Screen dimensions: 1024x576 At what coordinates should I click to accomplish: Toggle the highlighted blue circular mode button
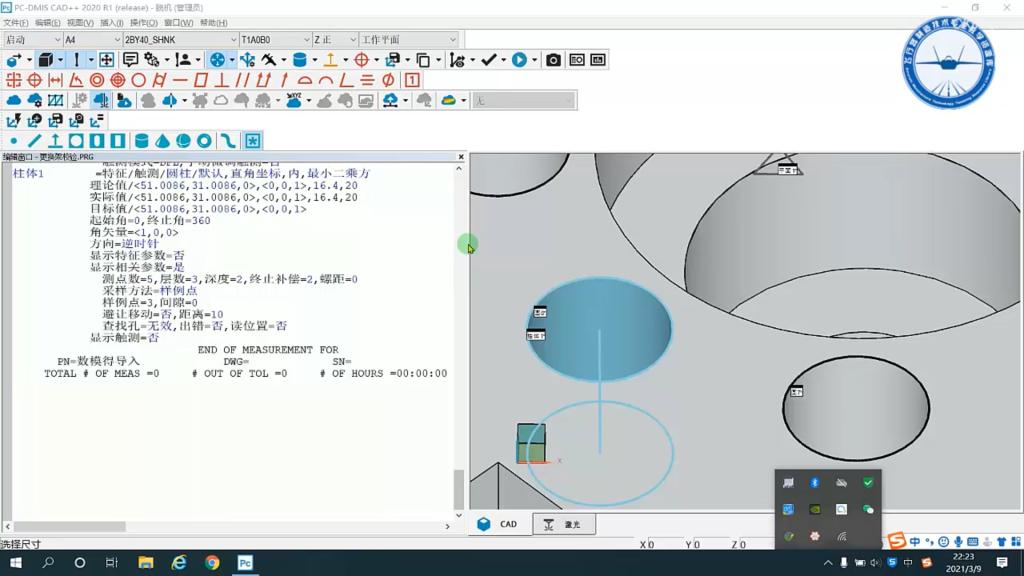[x=217, y=60]
